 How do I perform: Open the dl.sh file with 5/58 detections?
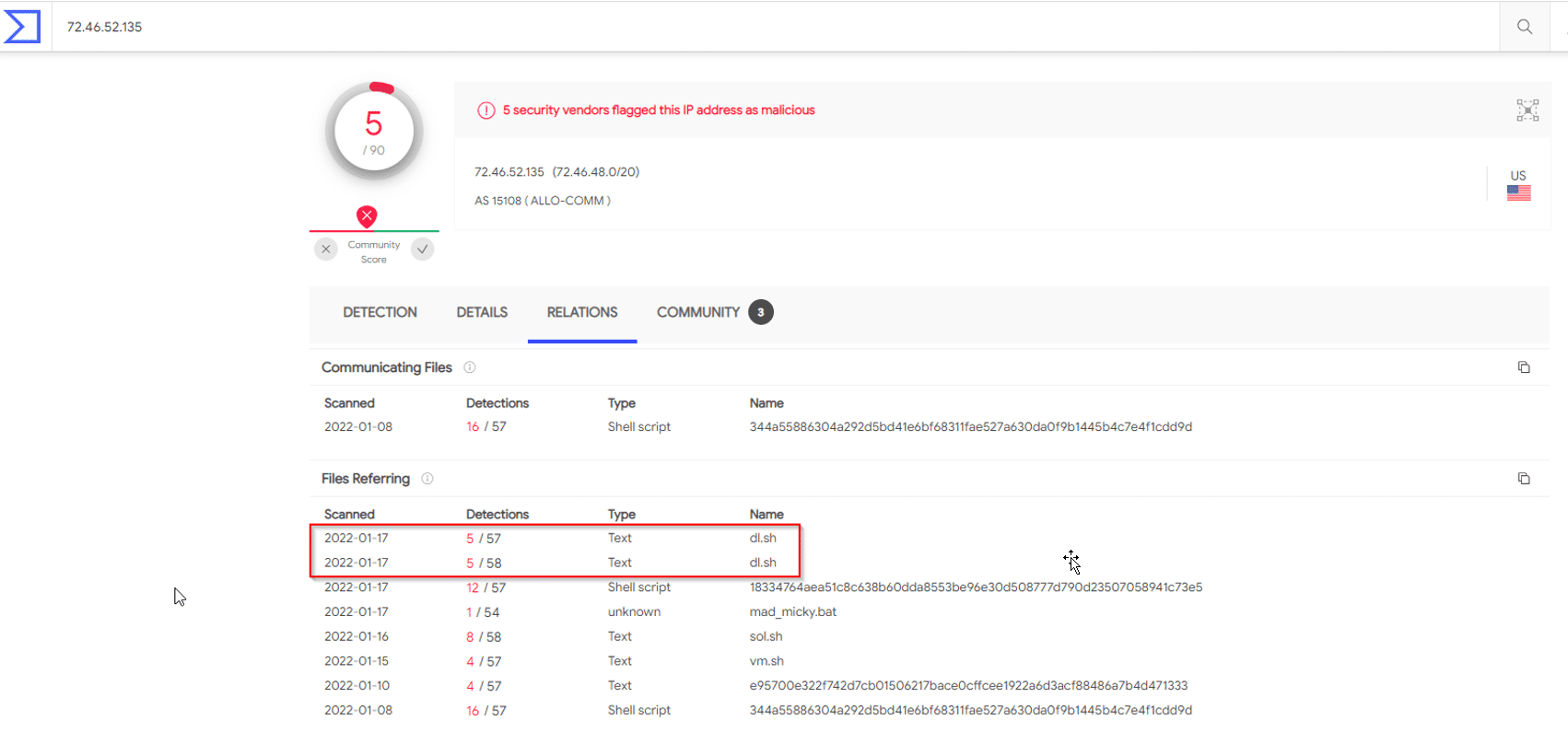click(x=763, y=564)
